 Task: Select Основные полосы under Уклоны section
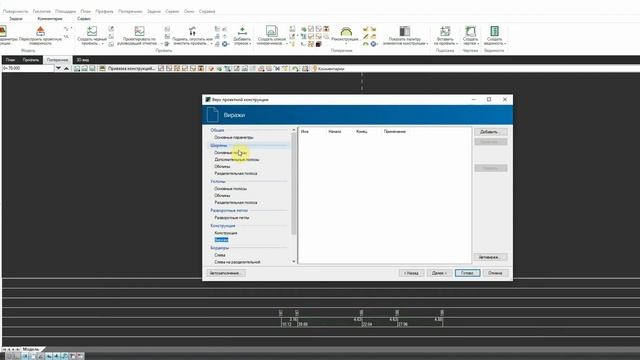click(x=231, y=189)
